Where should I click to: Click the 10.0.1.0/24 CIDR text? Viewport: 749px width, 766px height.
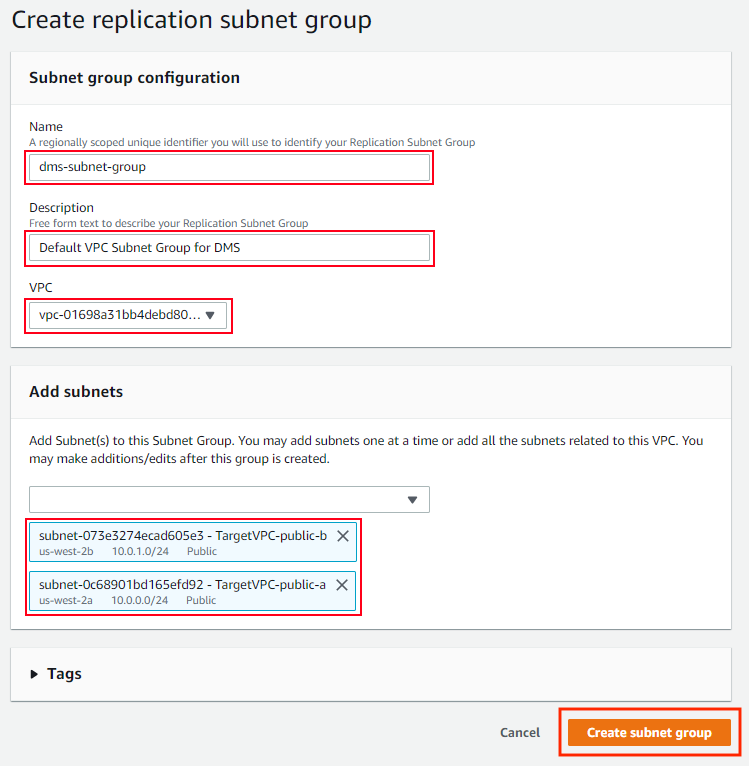point(140,552)
